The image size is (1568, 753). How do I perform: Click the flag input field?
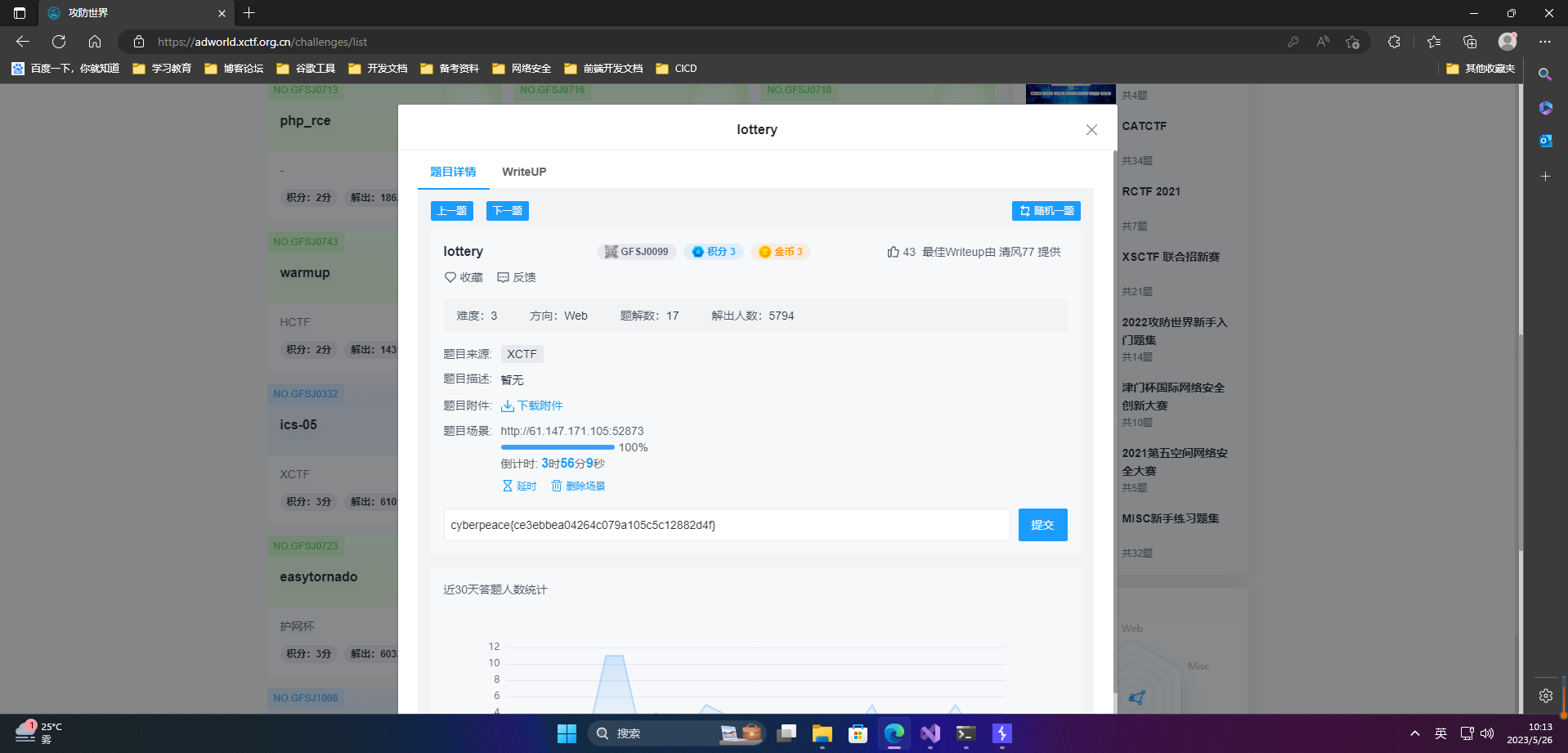point(727,525)
